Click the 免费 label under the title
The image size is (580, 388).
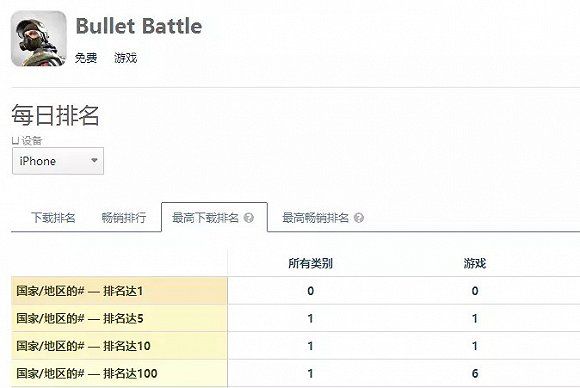pyautogui.click(x=86, y=58)
